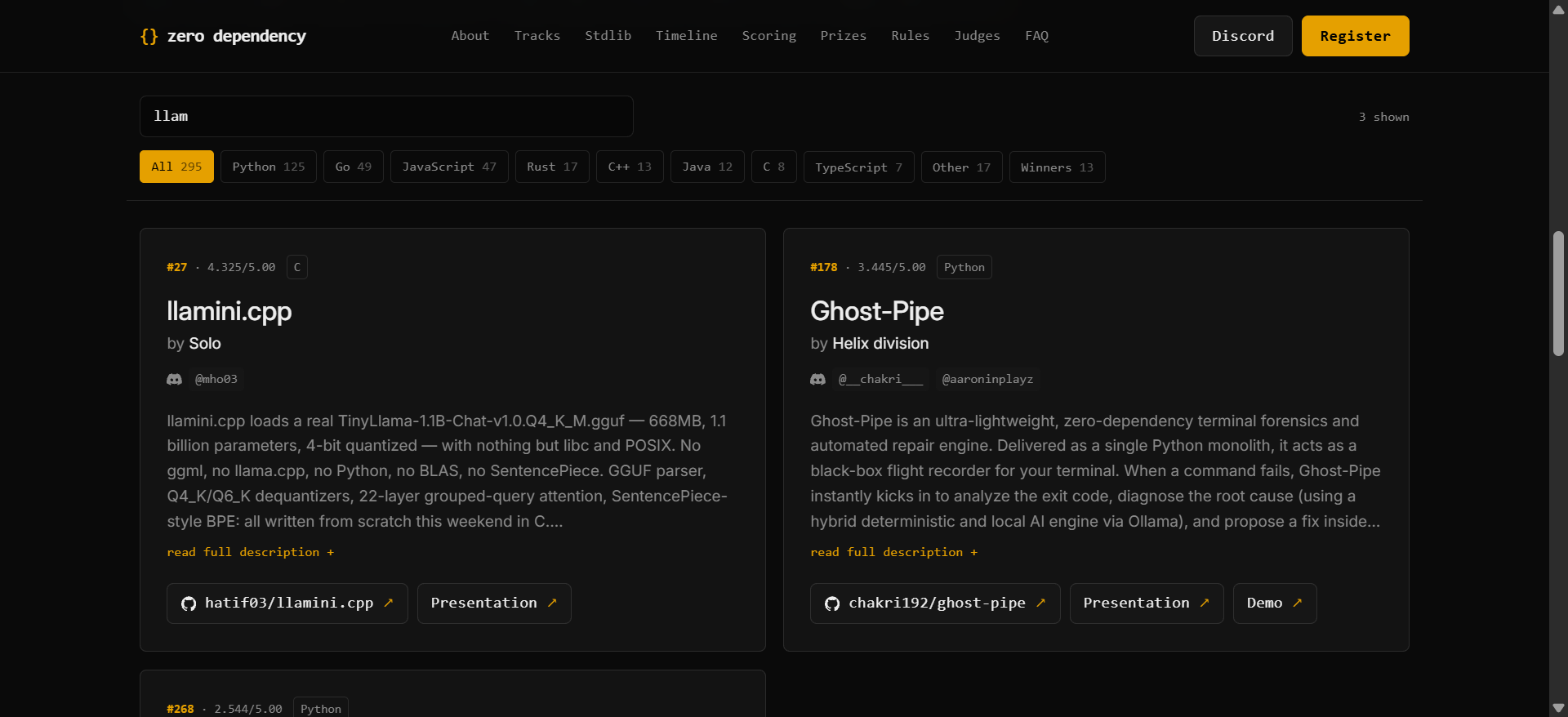Screen dimensions: 1568x717
Task: Open the Scoring nav item
Action: (x=769, y=36)
